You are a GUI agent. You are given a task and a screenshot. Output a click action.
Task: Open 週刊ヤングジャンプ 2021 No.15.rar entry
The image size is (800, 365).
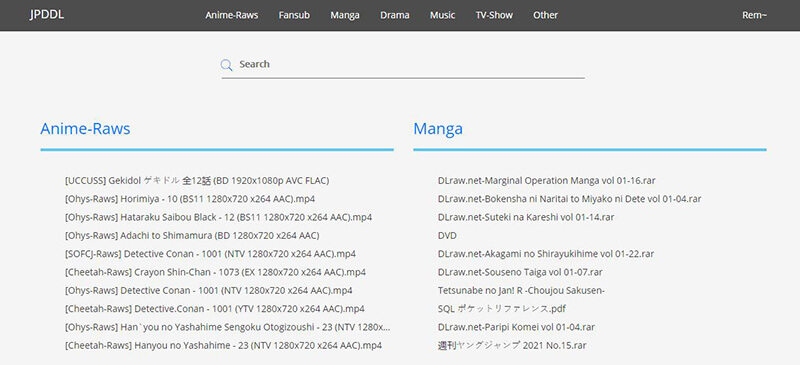point(512,346)
